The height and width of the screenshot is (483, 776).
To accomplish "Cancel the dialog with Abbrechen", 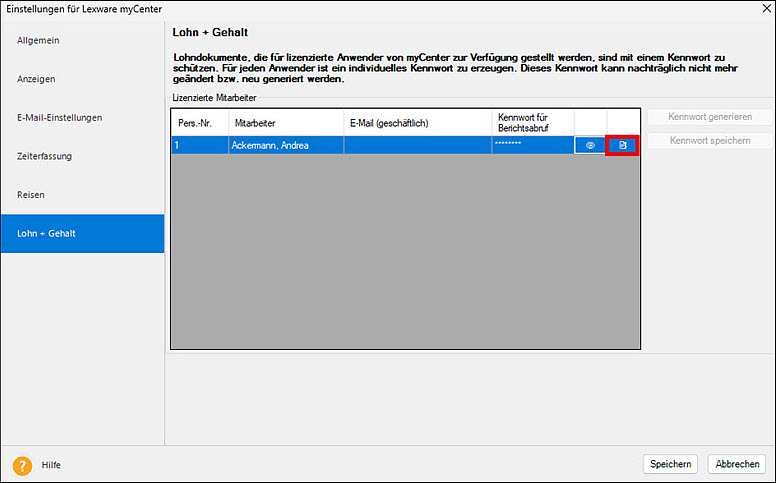I will click(x=738, y=464).
